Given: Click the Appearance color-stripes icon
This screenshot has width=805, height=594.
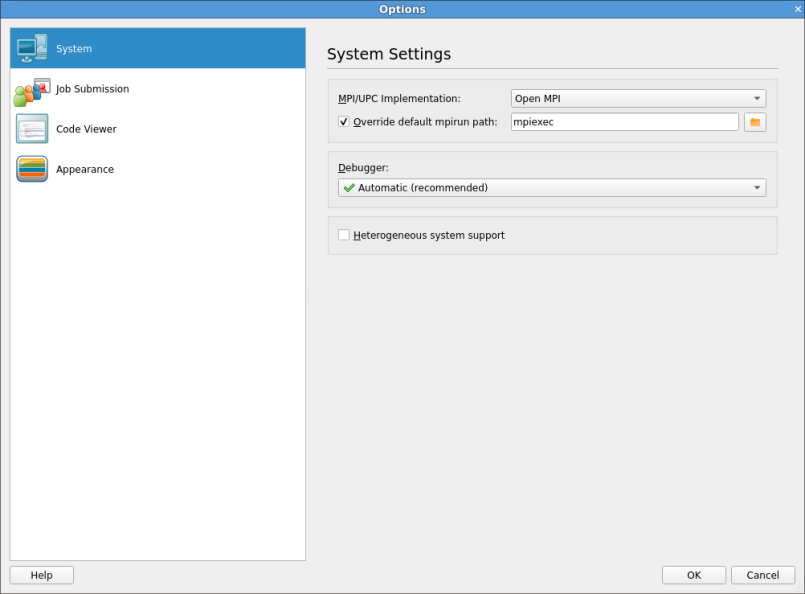Looking at the screenshot, I should click(x=32, y=169).
